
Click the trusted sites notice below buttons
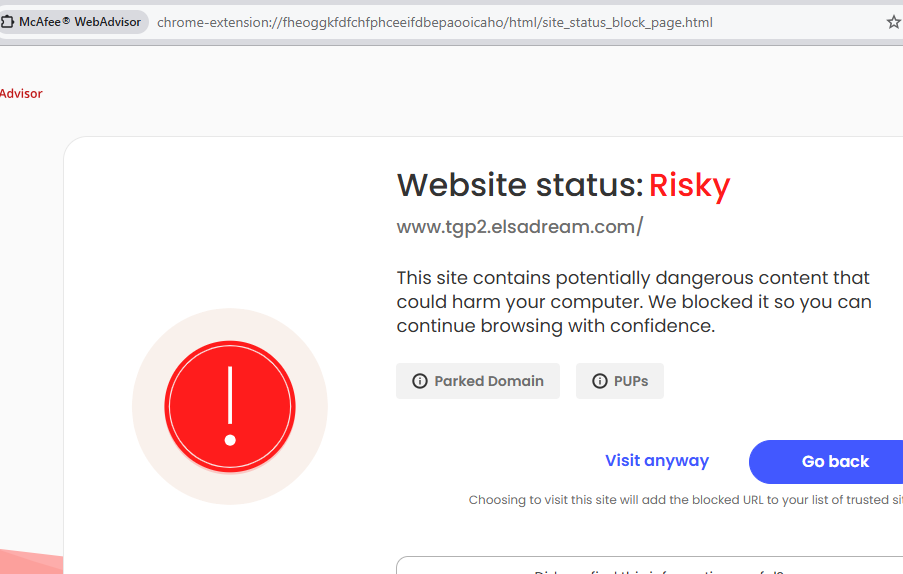click(x=685, y=500)
